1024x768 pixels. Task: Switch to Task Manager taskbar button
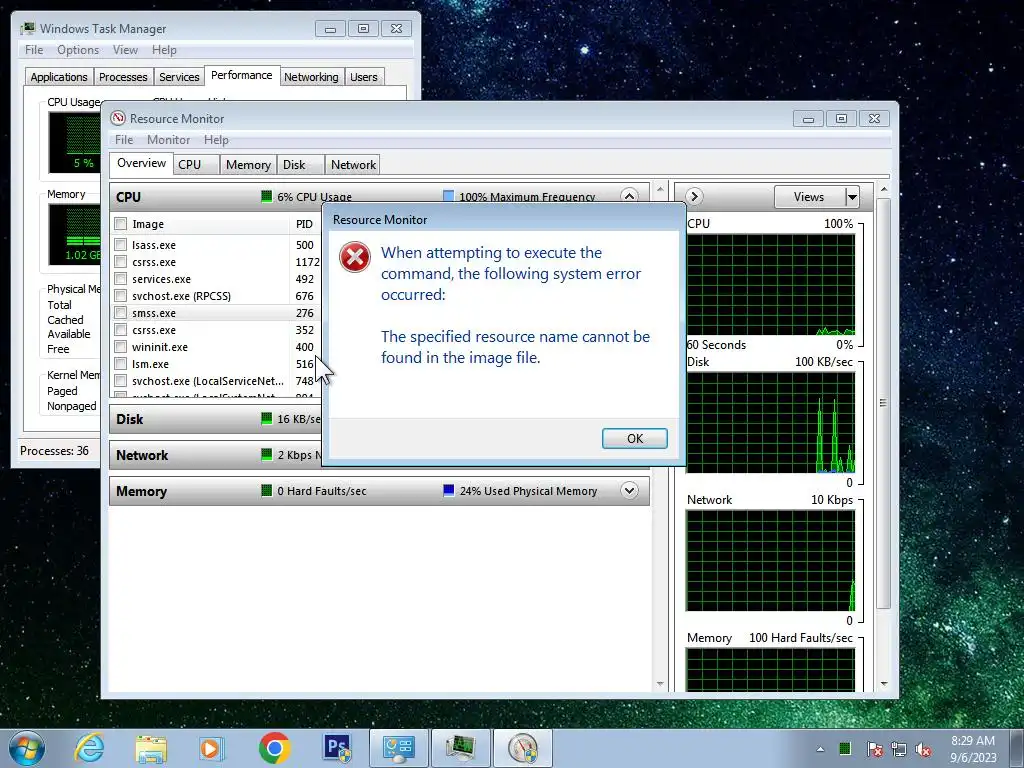(x=461, y=748)
